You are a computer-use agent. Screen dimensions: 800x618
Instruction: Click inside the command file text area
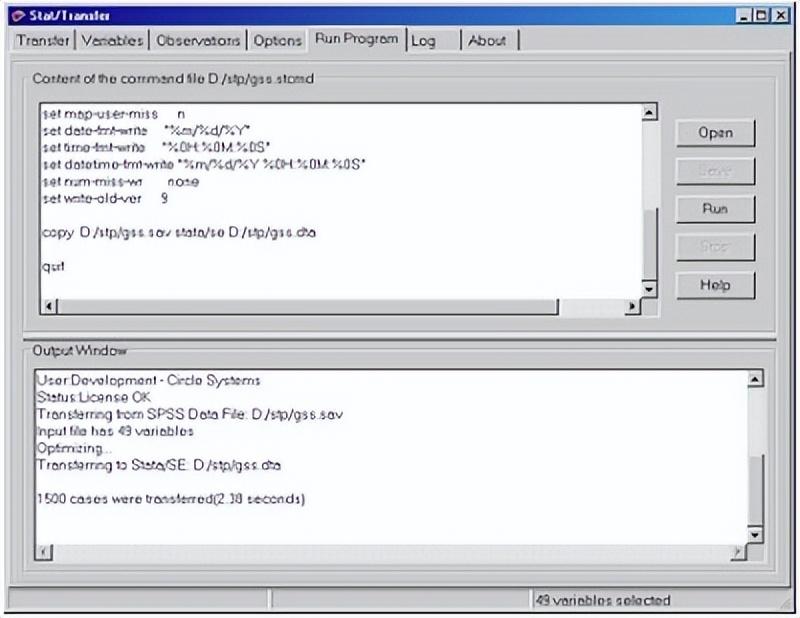[x=341, y=201]
